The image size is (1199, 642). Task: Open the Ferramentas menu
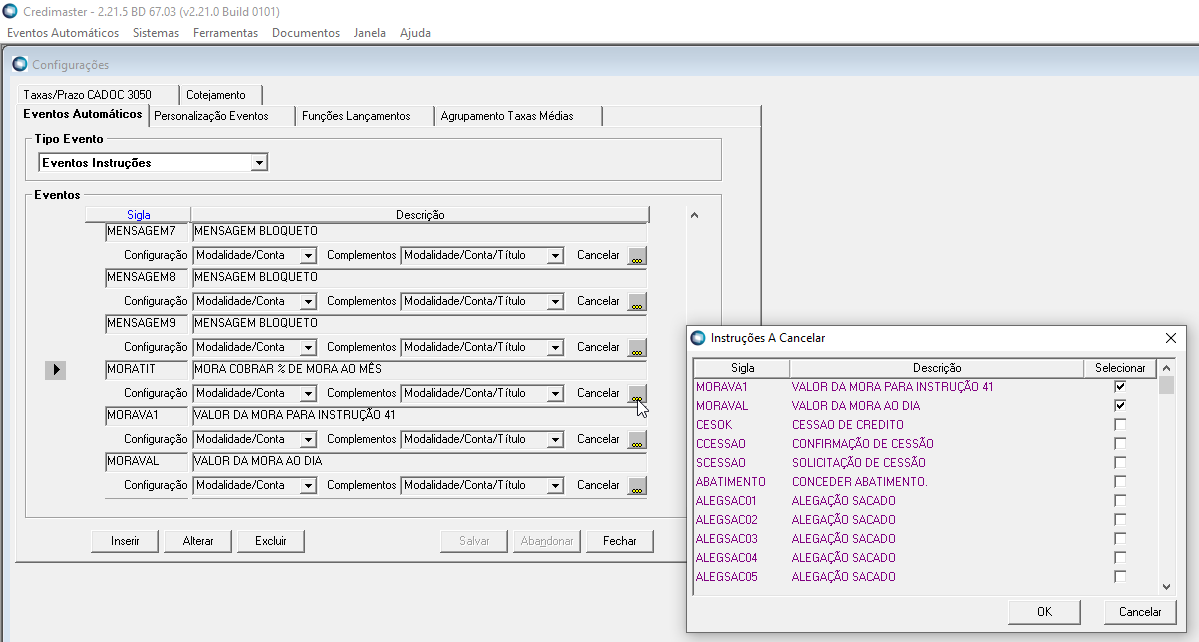226,33
